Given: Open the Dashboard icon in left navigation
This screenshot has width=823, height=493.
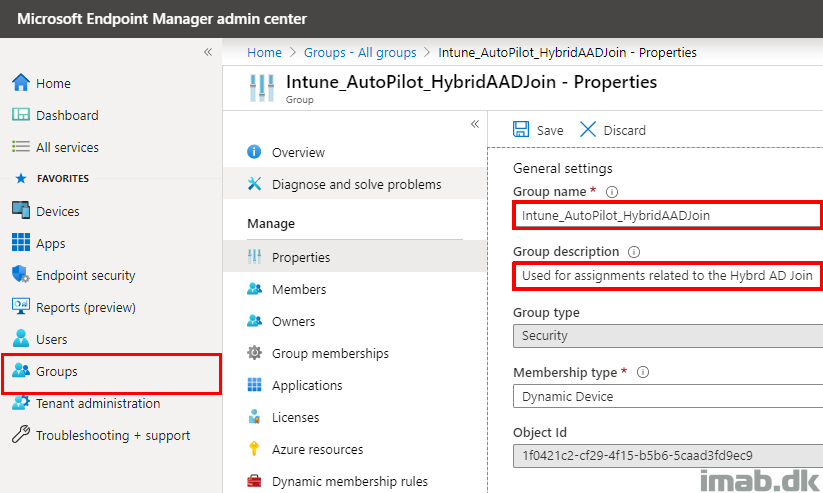Looking at the screenshot, I should pyautogui.click(x=21, y=114).
